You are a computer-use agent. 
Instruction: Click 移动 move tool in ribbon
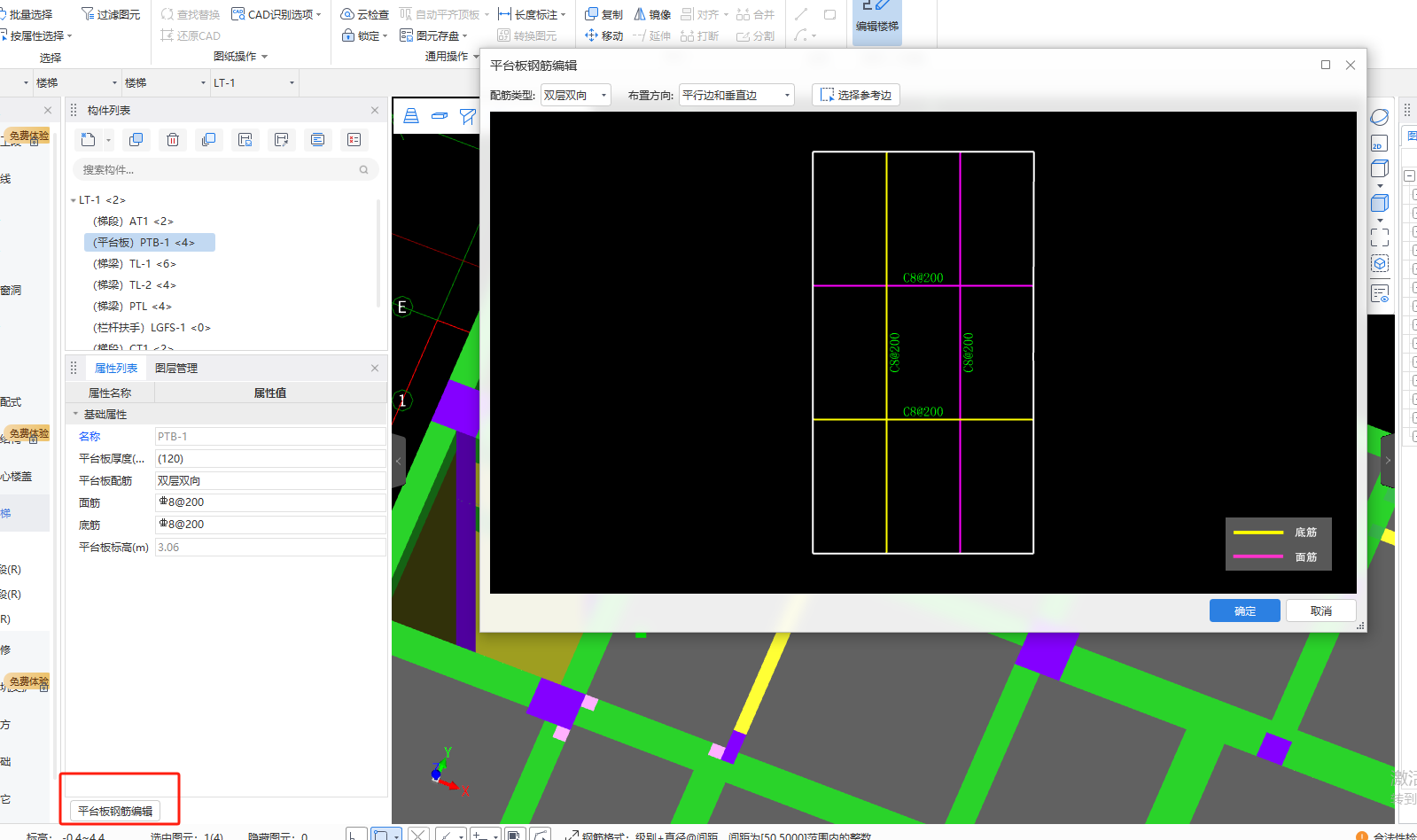tap(603, 35)
